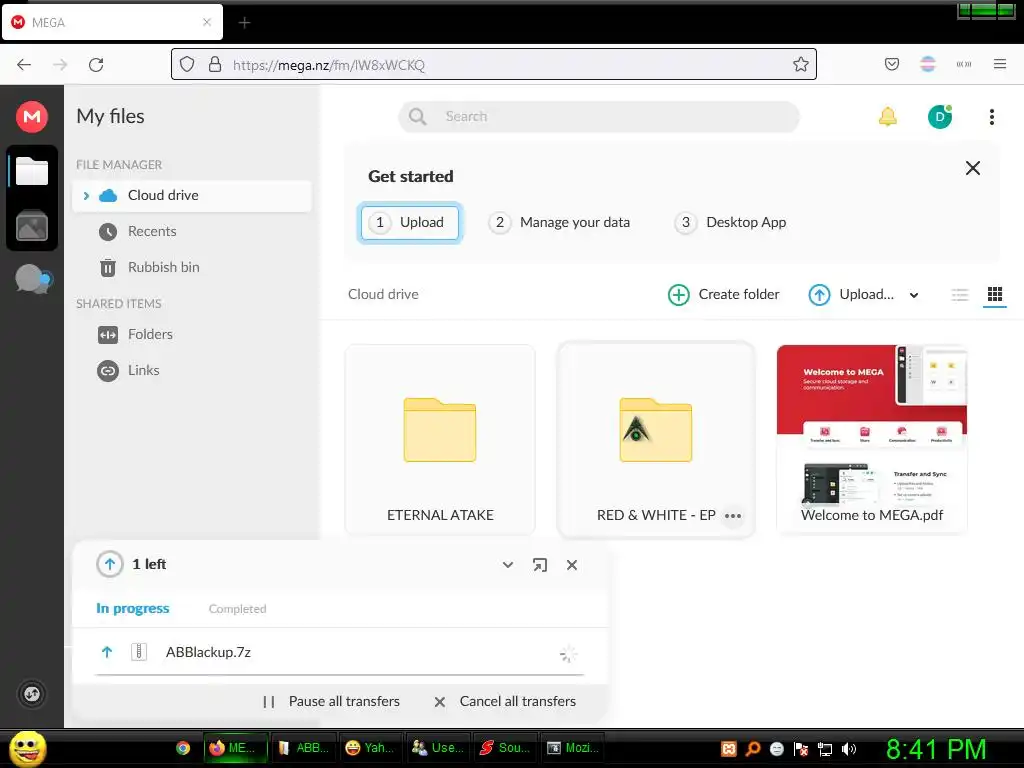
Task: Open Welcome to MEGA.pdf
Action: (x=872, y=439)
